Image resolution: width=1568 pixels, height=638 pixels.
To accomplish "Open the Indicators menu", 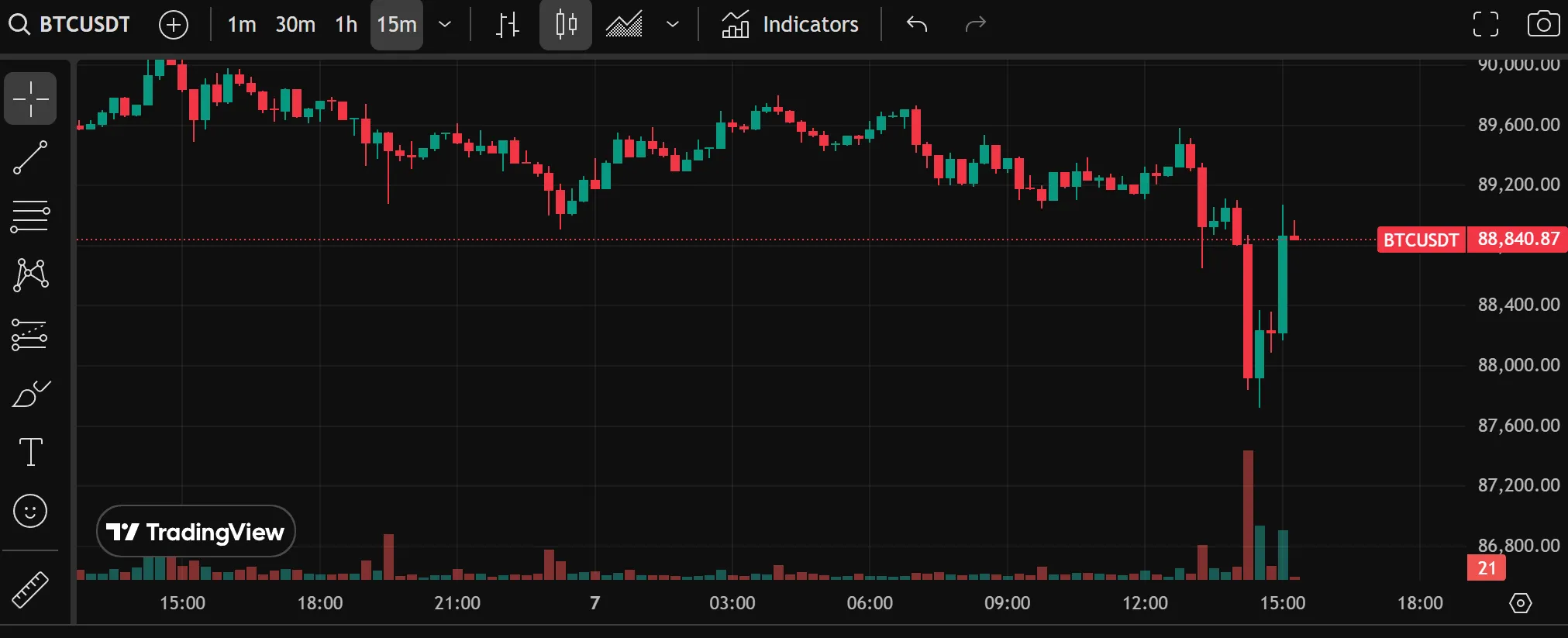I will (790, 25).
